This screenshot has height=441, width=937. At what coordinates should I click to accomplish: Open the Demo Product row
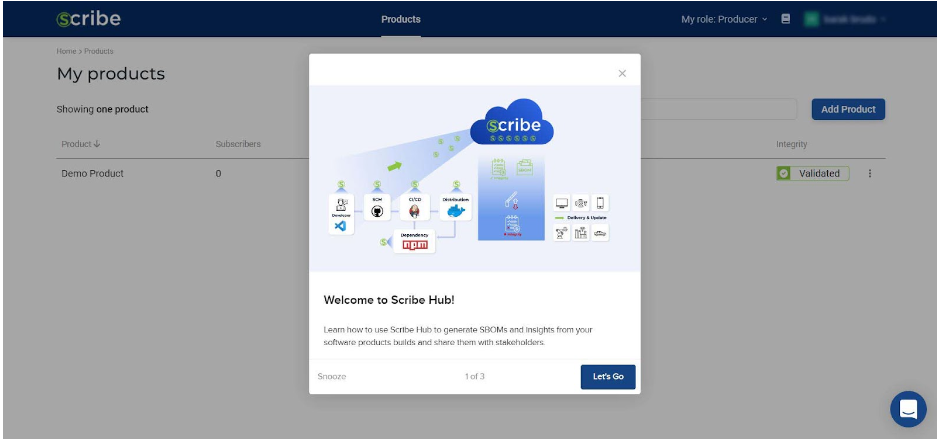[93, 173]
